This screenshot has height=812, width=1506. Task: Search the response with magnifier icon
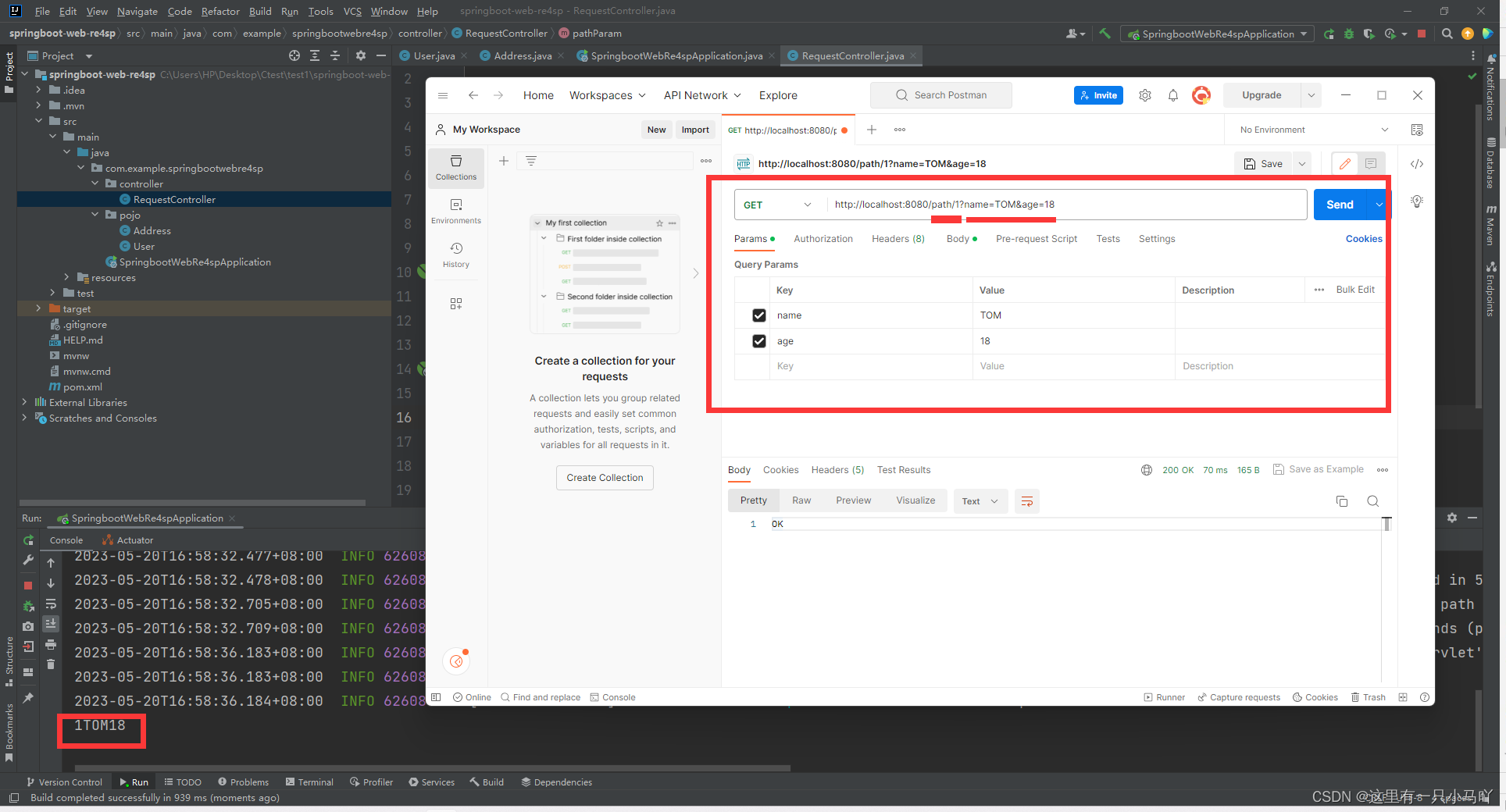[1372, 501]
